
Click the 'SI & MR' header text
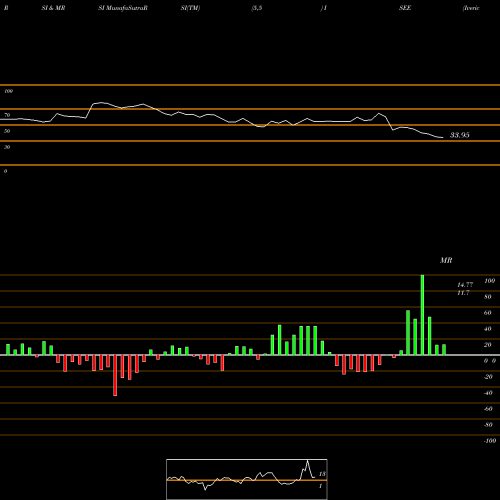coord(53,8)
